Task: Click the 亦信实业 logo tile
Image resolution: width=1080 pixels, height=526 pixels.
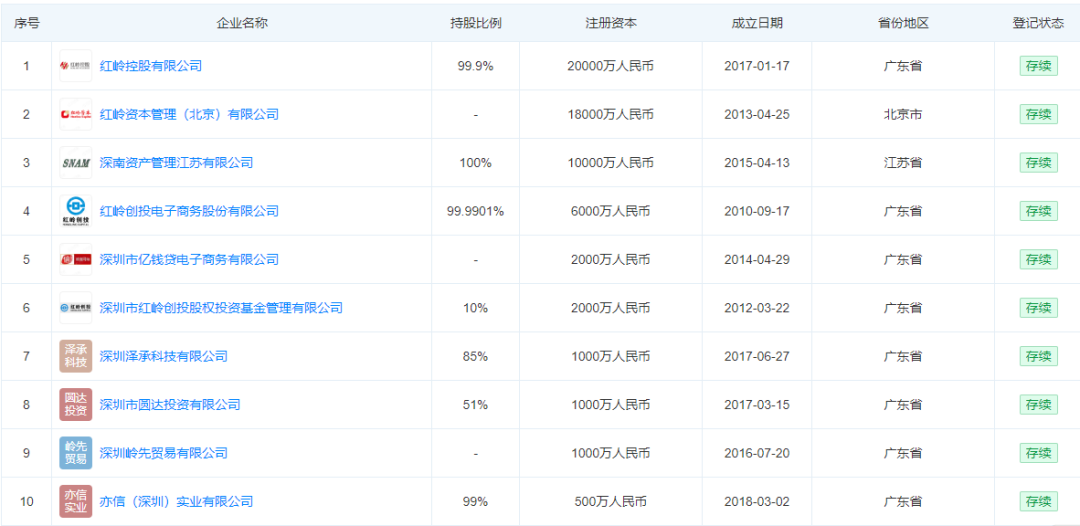Action: click(76, 501)
